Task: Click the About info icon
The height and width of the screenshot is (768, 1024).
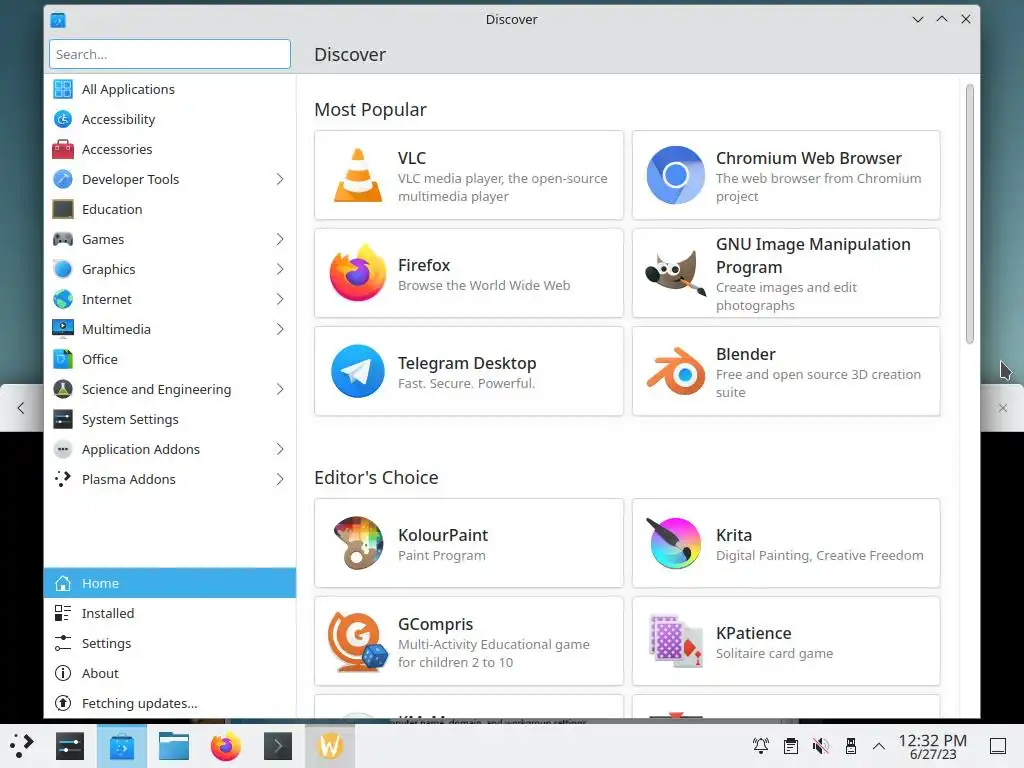Action: tap(63, 673)
